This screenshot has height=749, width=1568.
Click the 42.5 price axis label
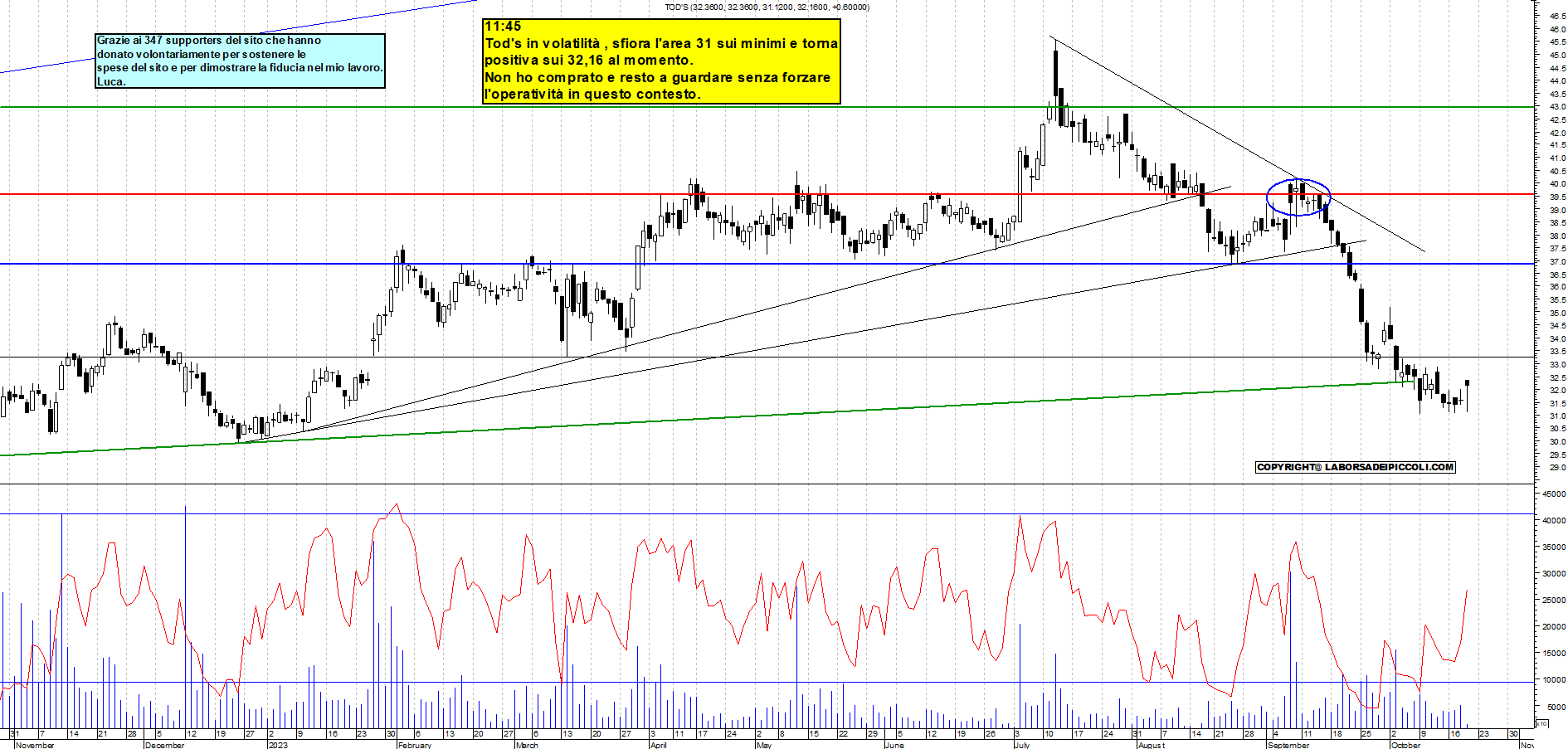(1557, 119)
